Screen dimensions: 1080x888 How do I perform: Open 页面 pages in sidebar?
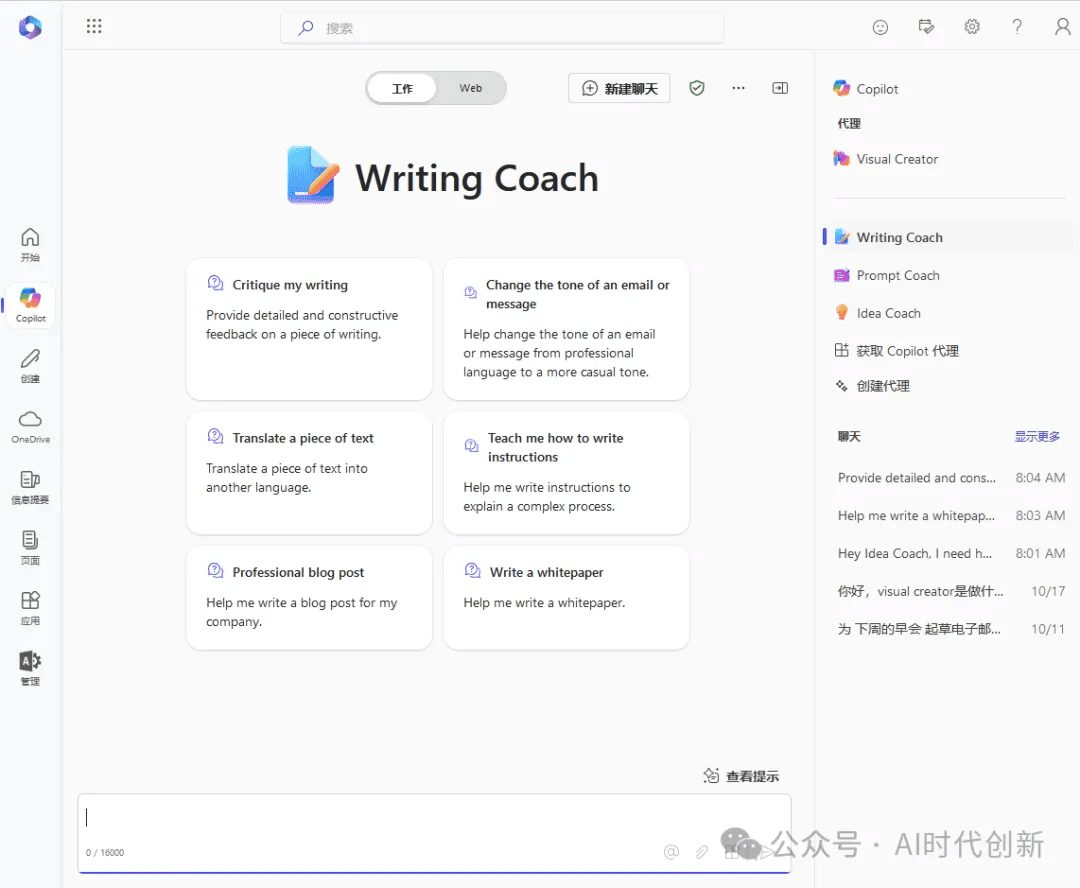(x=30, y=548)
